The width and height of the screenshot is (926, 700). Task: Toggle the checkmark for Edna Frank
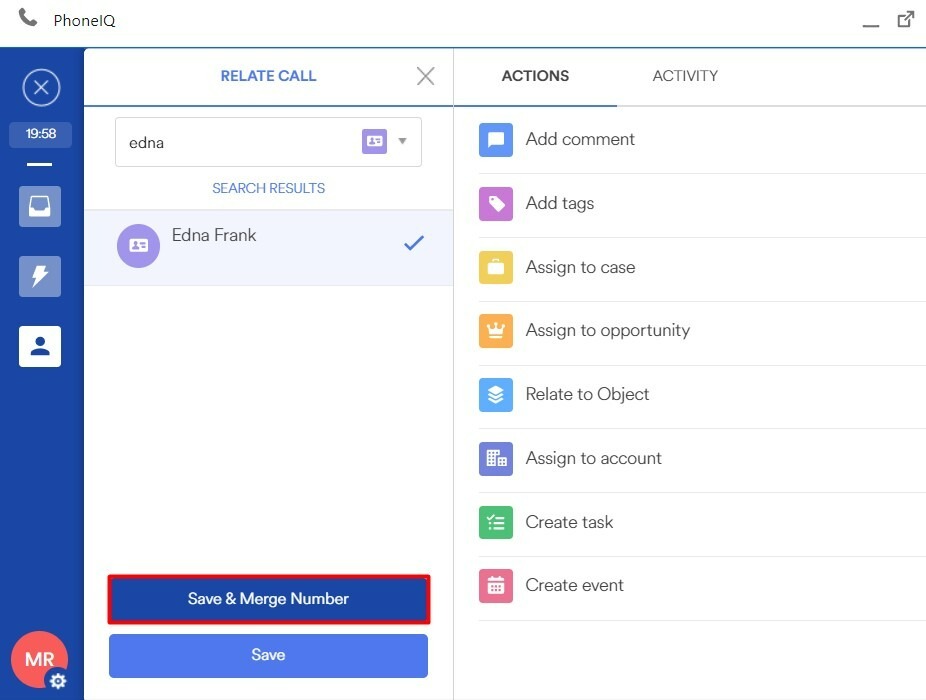413,243
